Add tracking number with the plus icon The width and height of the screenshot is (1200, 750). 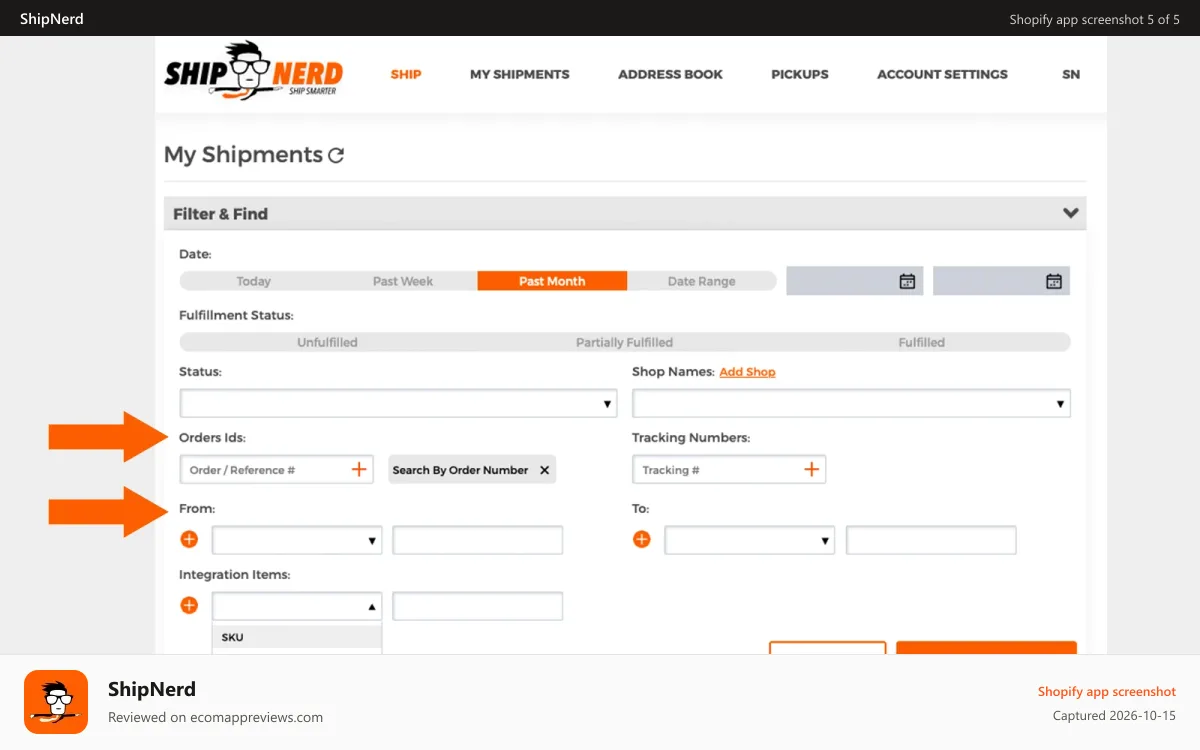coord(812,469)
